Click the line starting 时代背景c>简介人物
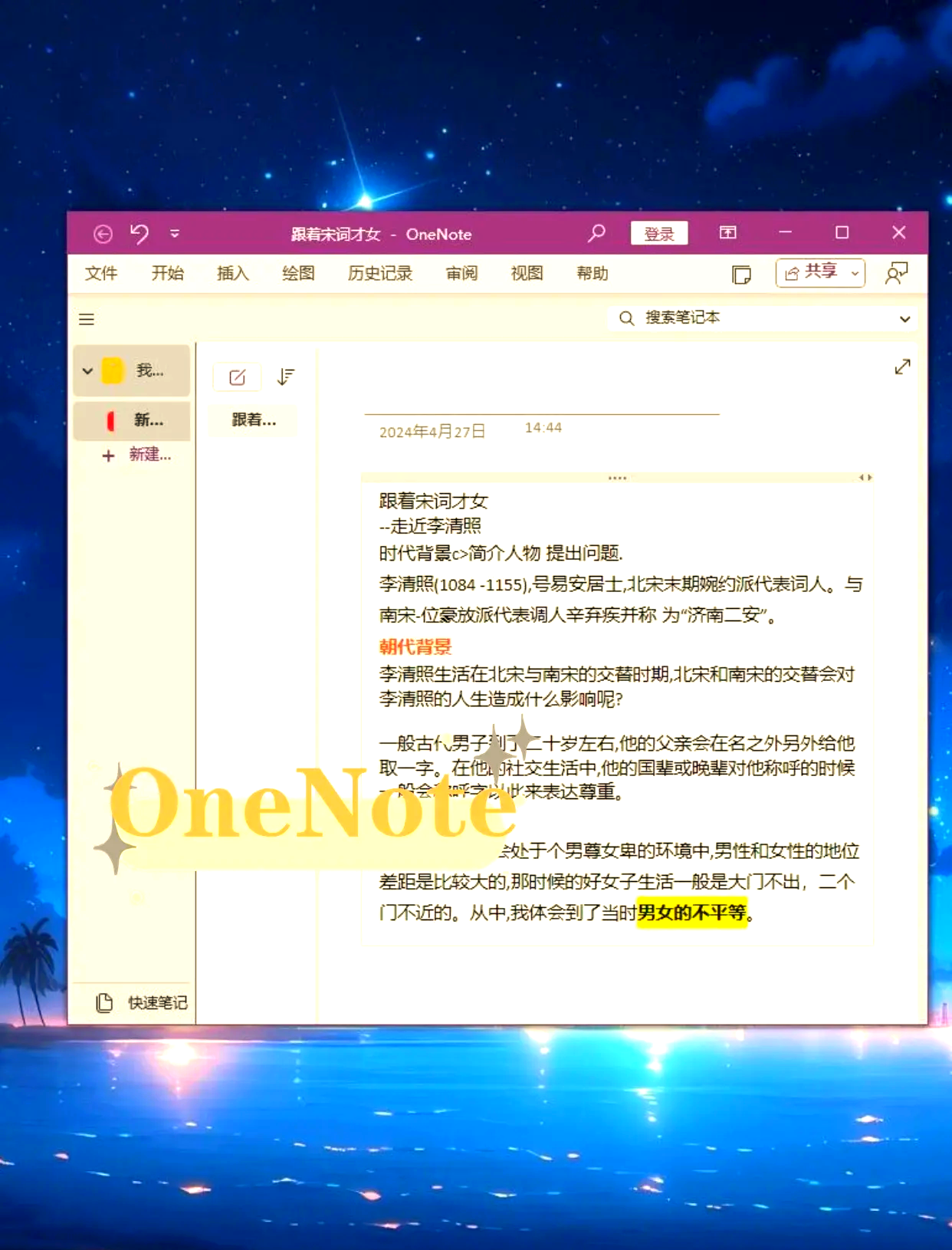 click(x=501, y=553)
